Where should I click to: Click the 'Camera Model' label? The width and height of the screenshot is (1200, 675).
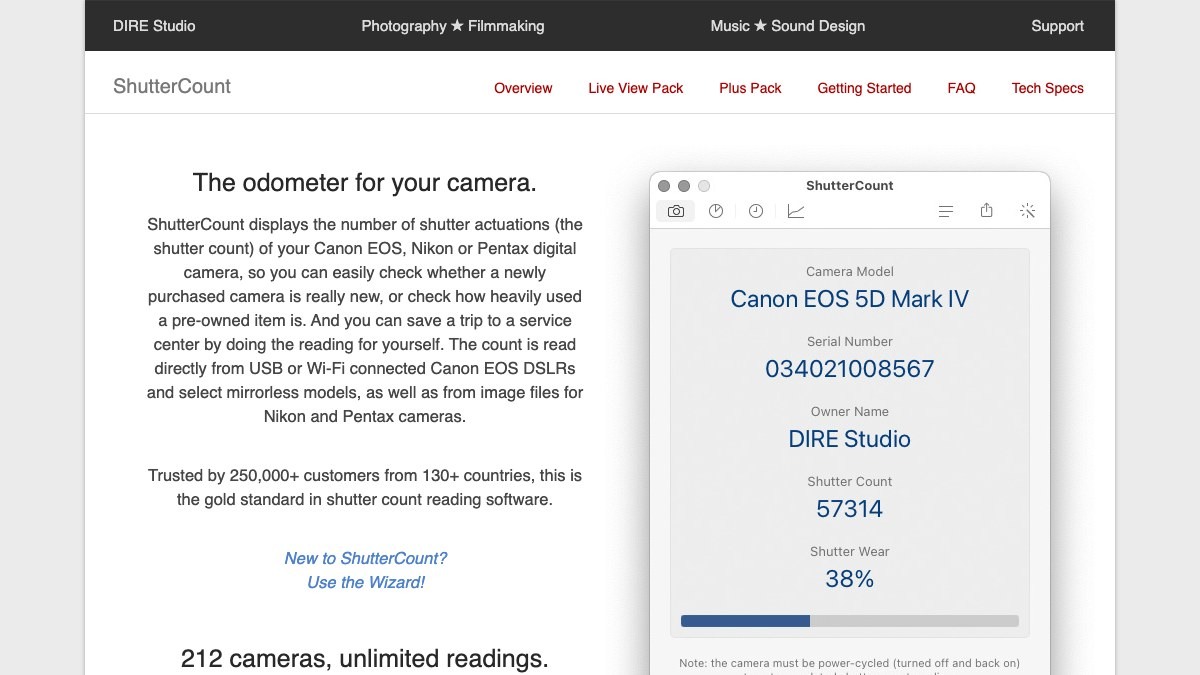click(x=850, y=271)
